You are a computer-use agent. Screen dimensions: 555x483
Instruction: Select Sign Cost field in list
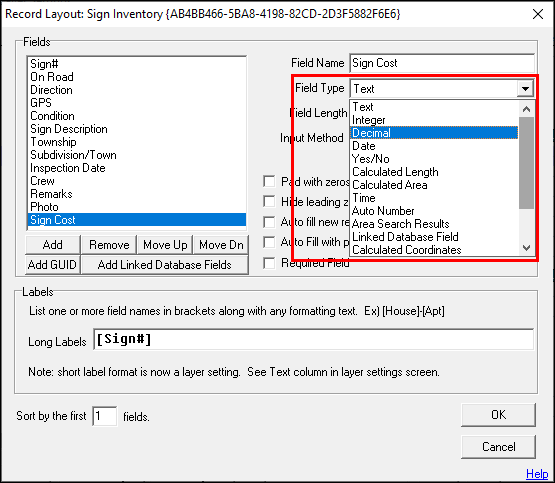pos(136,220)
